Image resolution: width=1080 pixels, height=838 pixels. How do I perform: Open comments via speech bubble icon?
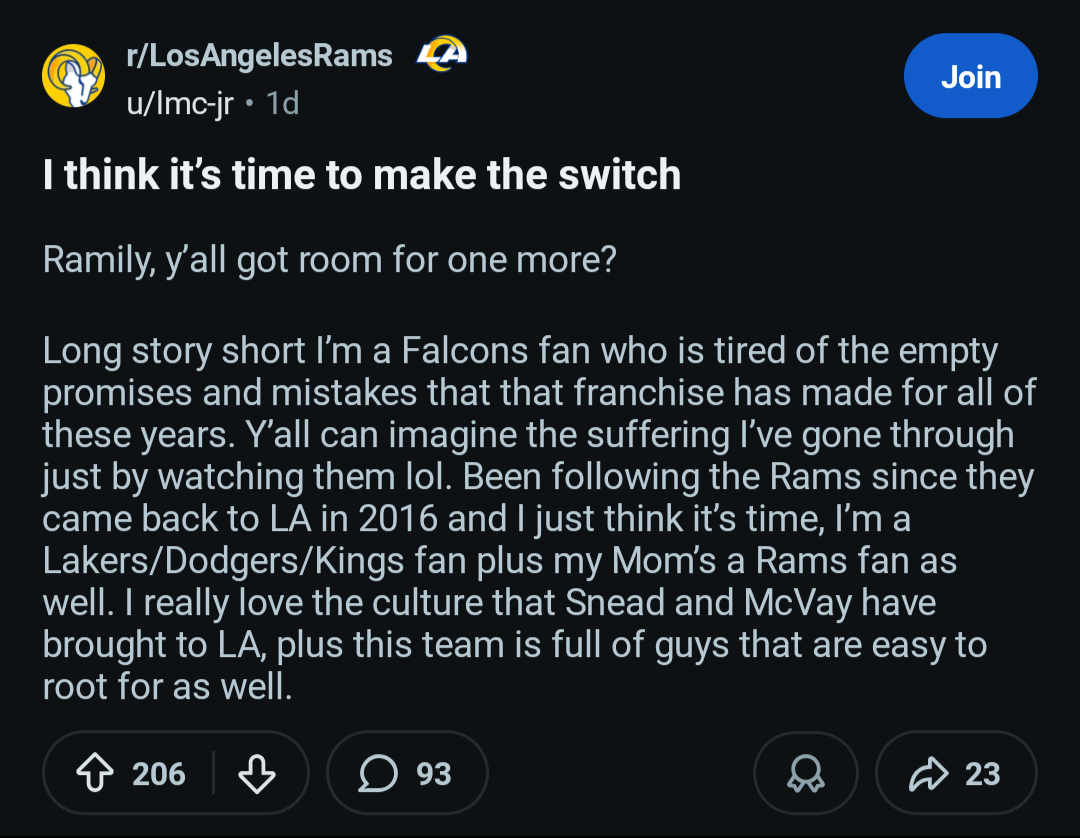[x=378, y=773]
